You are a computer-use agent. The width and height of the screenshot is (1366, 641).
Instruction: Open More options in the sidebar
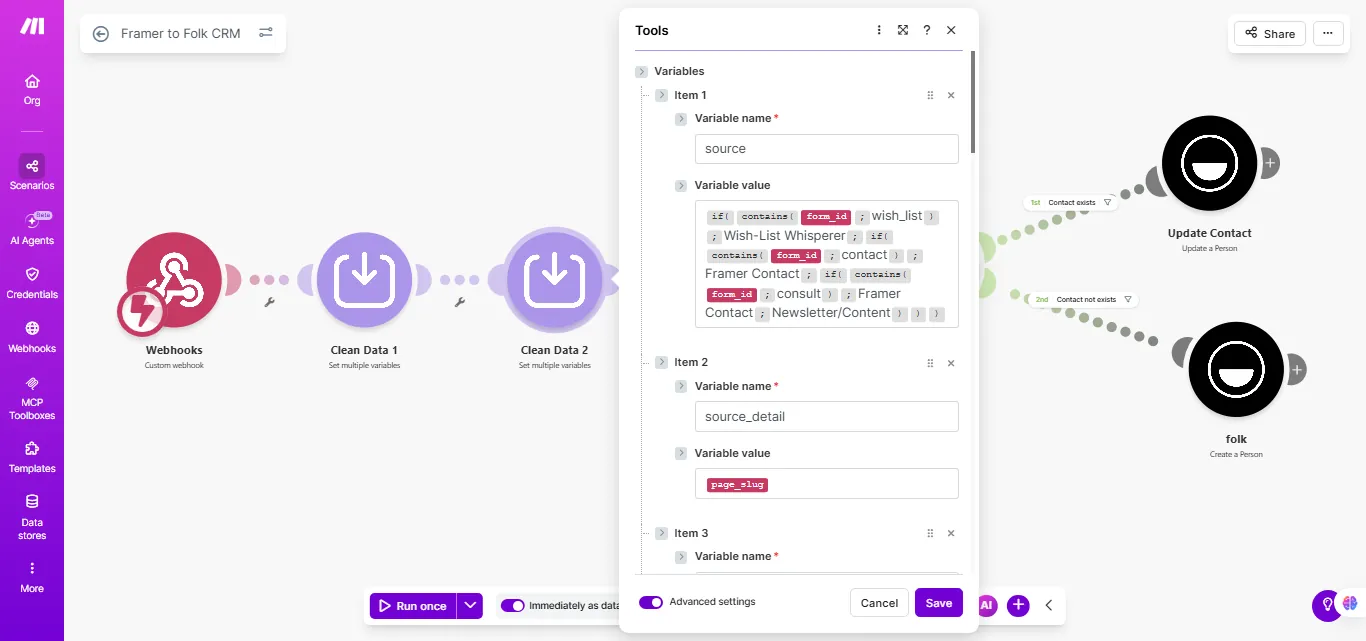coord(32,577)
